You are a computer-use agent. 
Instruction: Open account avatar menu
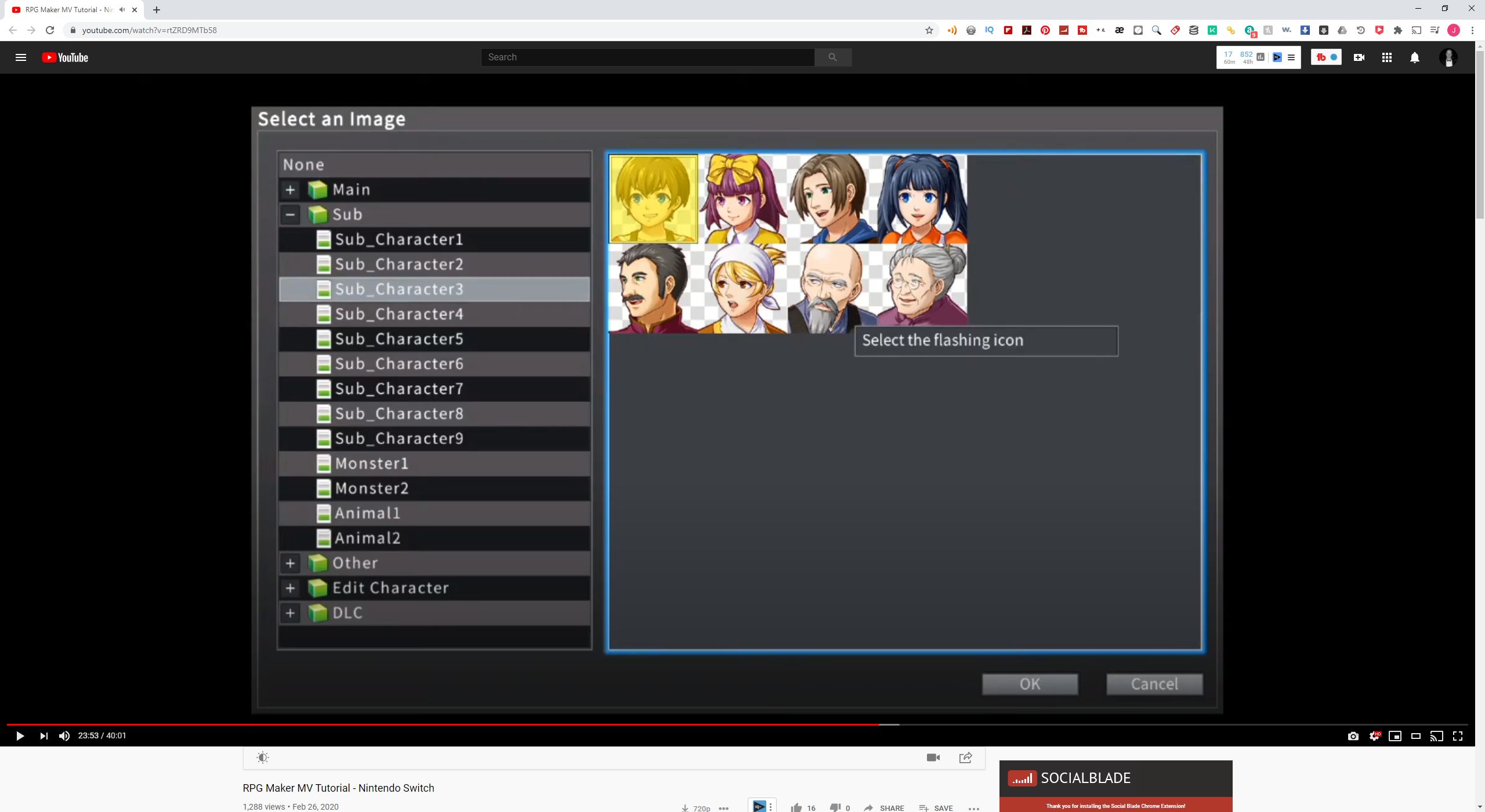[1448, 57]
